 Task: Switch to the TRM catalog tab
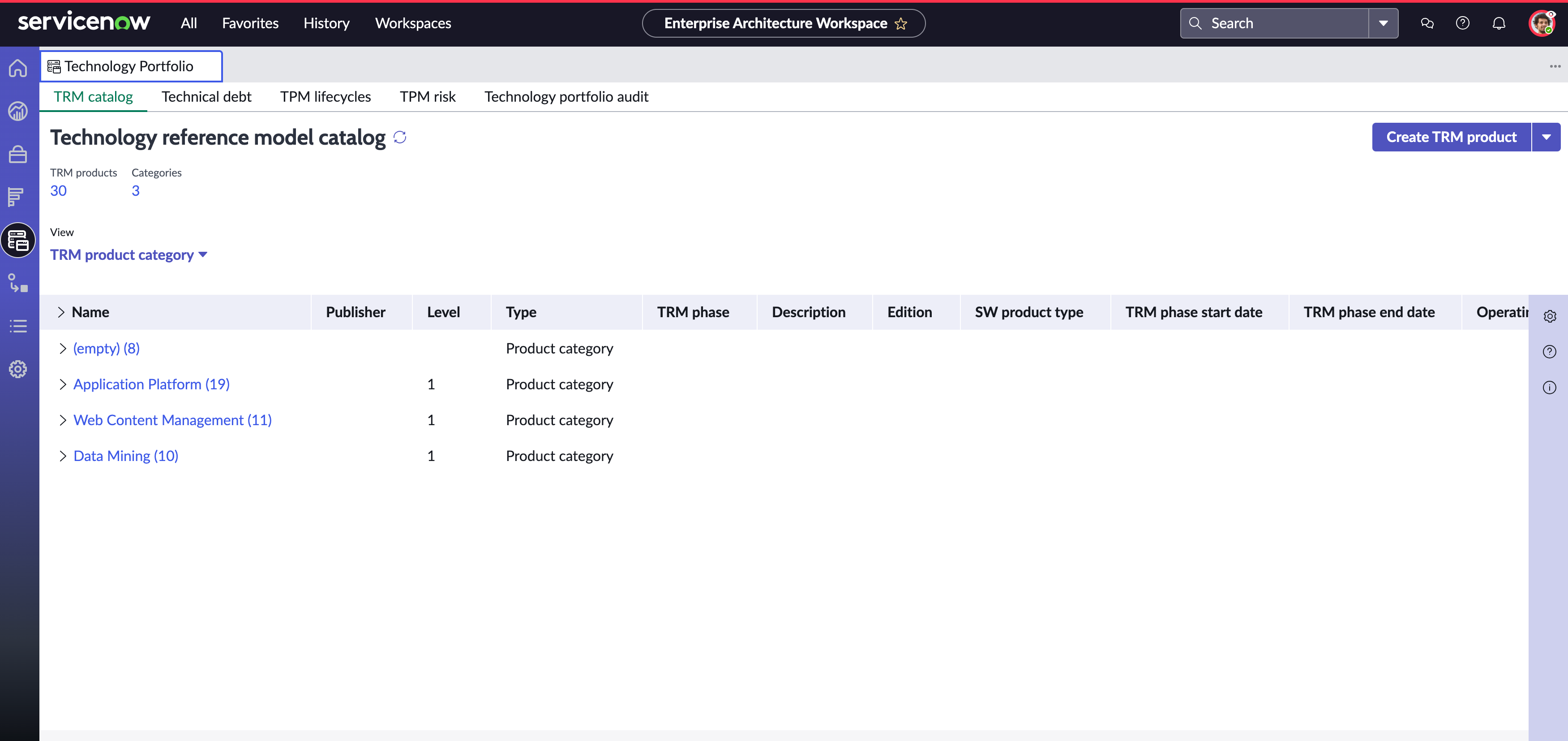tap(93, 97)
